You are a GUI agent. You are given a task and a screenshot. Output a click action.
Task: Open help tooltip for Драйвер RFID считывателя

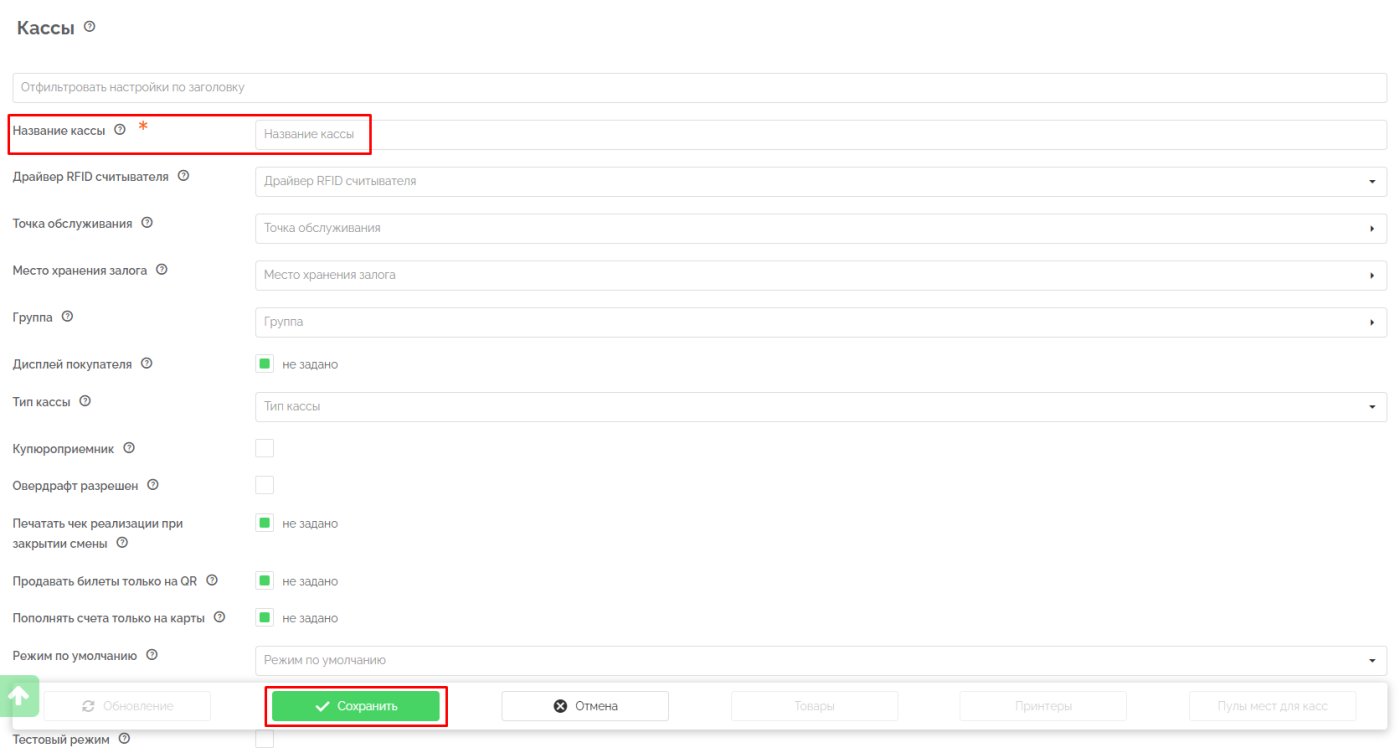(183, 176)
